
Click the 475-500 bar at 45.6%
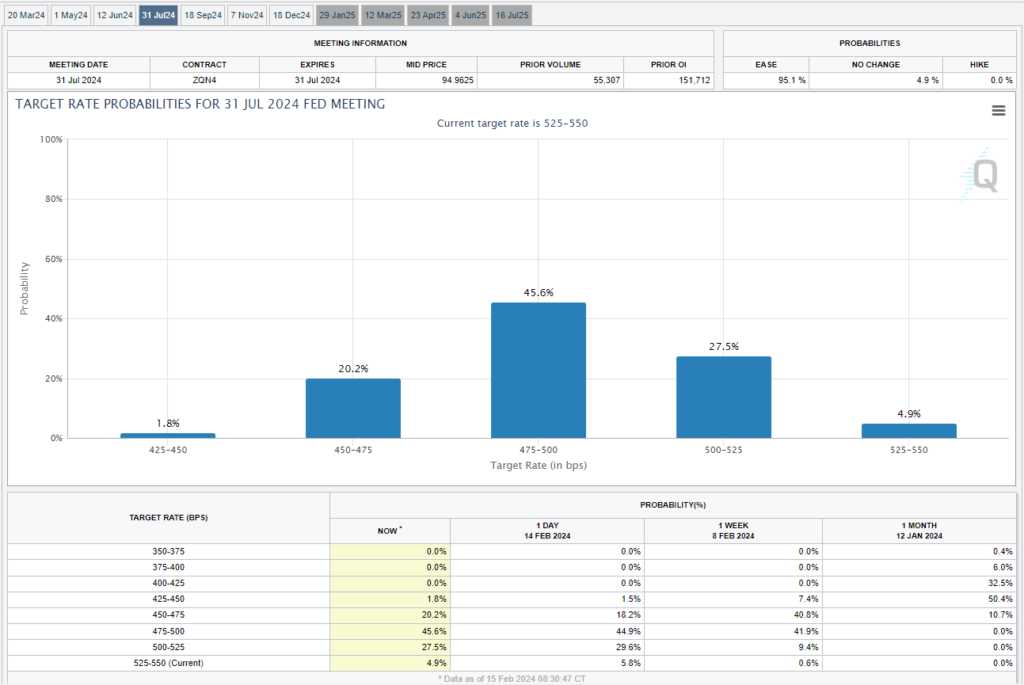point(538,370)
